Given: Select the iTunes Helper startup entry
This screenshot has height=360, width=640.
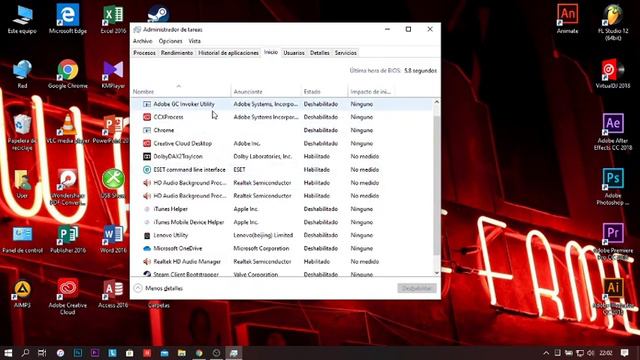Looking at the screenshot, I should 282,209.
